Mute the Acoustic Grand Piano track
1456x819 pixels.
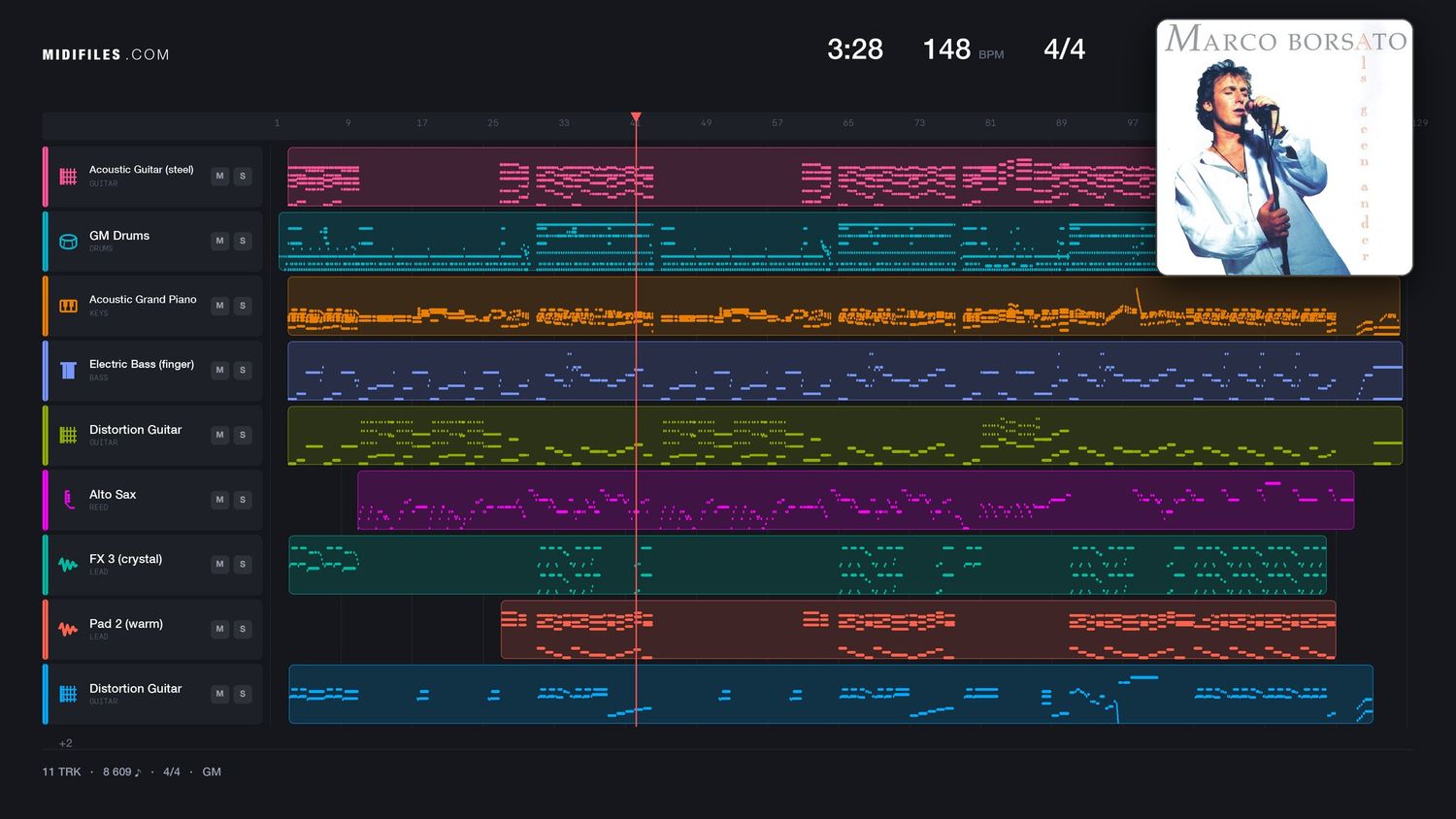tap(220, 306)
